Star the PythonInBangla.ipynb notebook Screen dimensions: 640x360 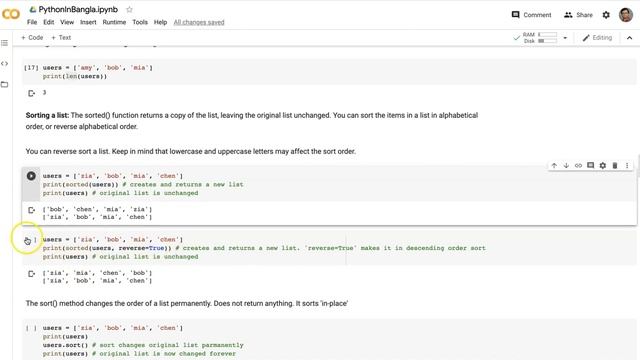click(129, 9)
